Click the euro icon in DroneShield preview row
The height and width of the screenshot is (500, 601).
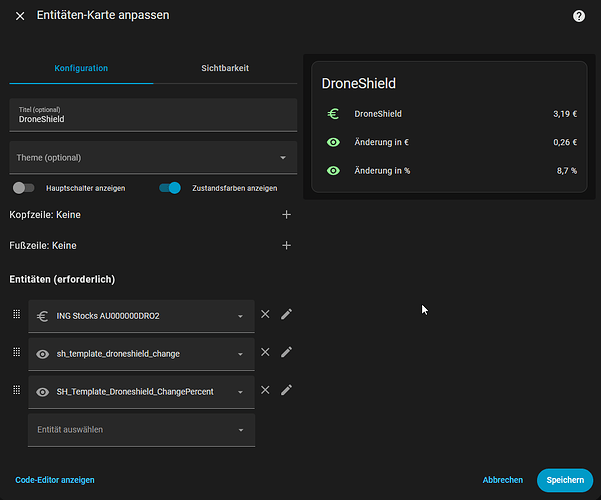(333, 114)
